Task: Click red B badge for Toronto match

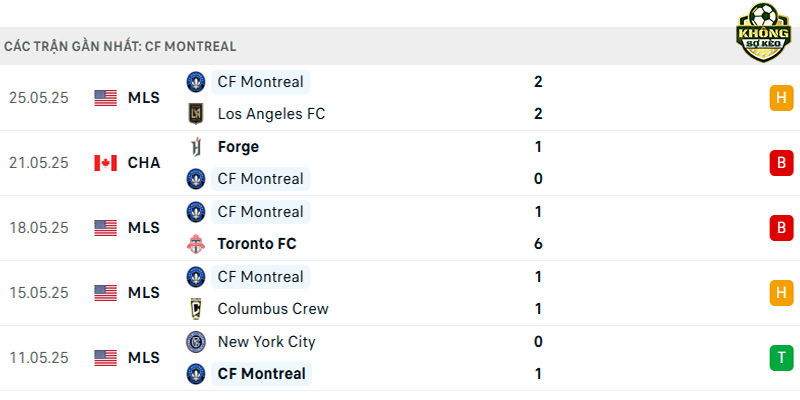Action: (781, 228)
